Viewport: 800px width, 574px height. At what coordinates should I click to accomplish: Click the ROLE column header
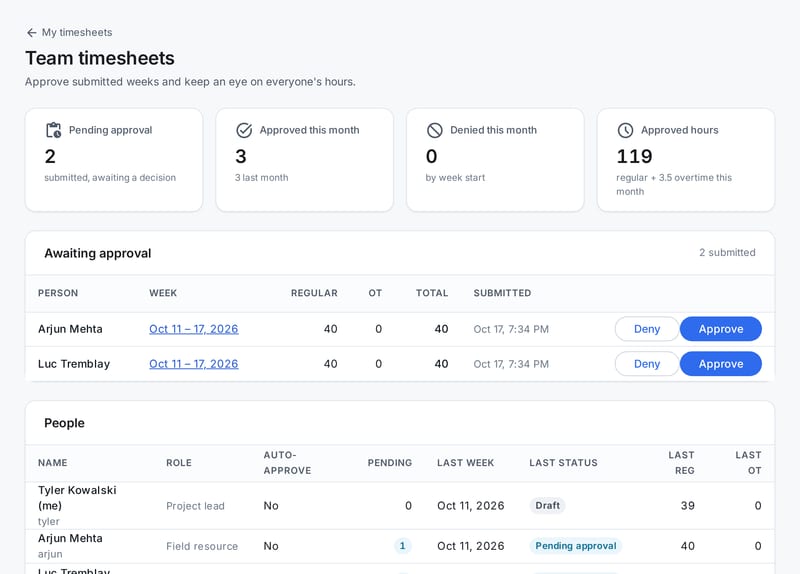(x=179, y=463)
